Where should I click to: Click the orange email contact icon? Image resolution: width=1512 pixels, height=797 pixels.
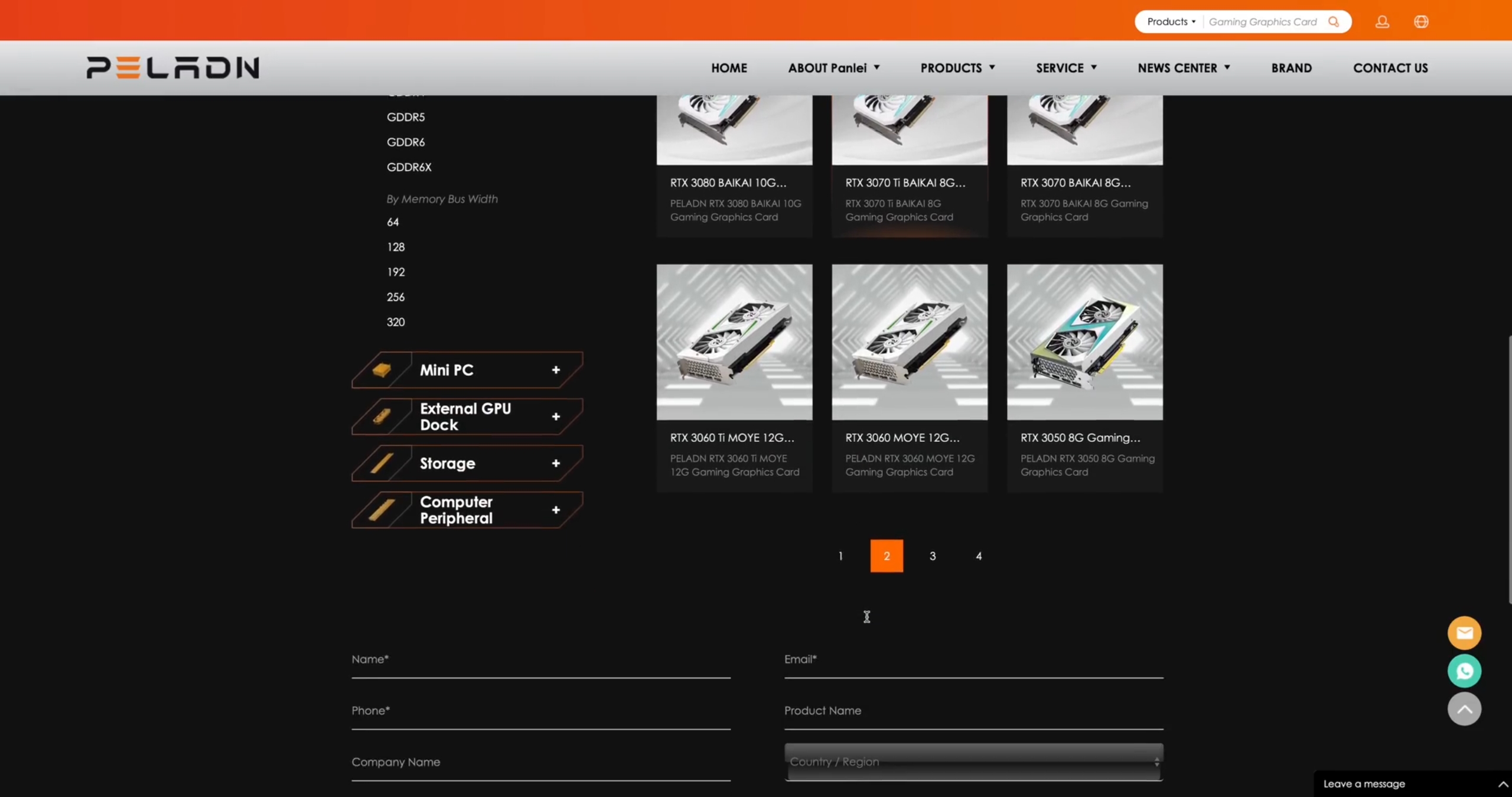point(1464,633)
